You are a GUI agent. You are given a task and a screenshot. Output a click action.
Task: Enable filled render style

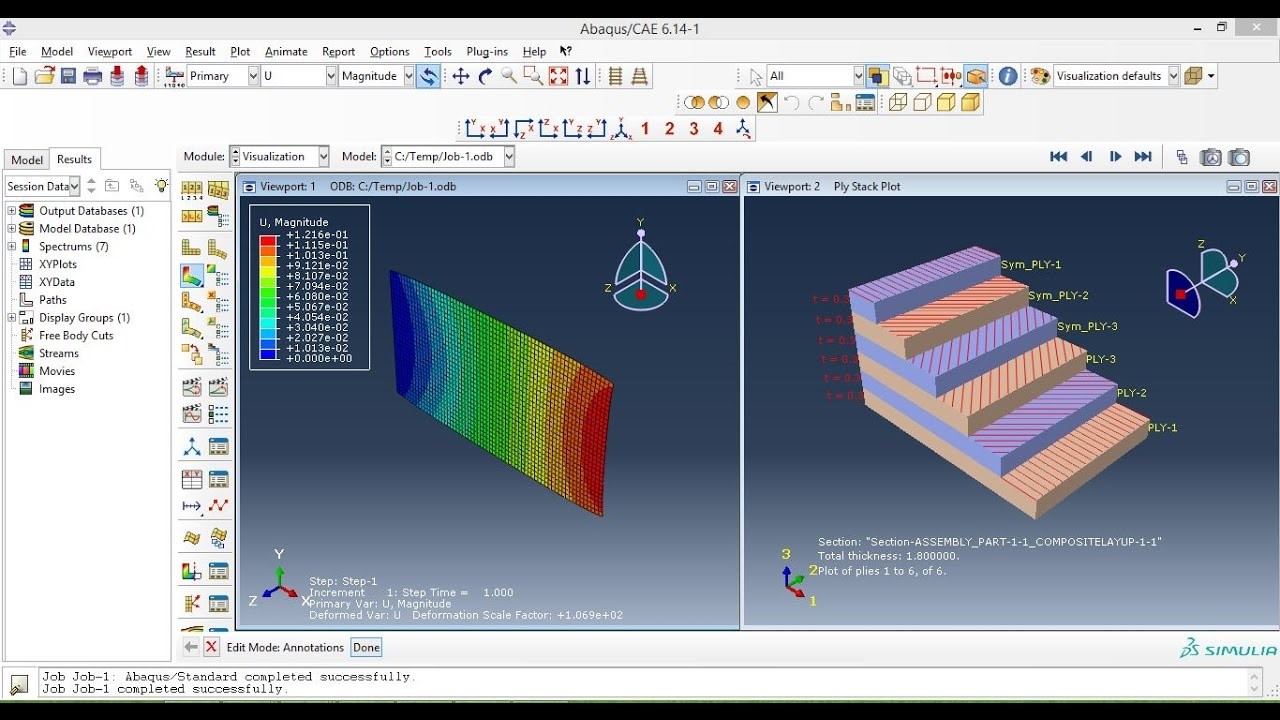(946, 102)
